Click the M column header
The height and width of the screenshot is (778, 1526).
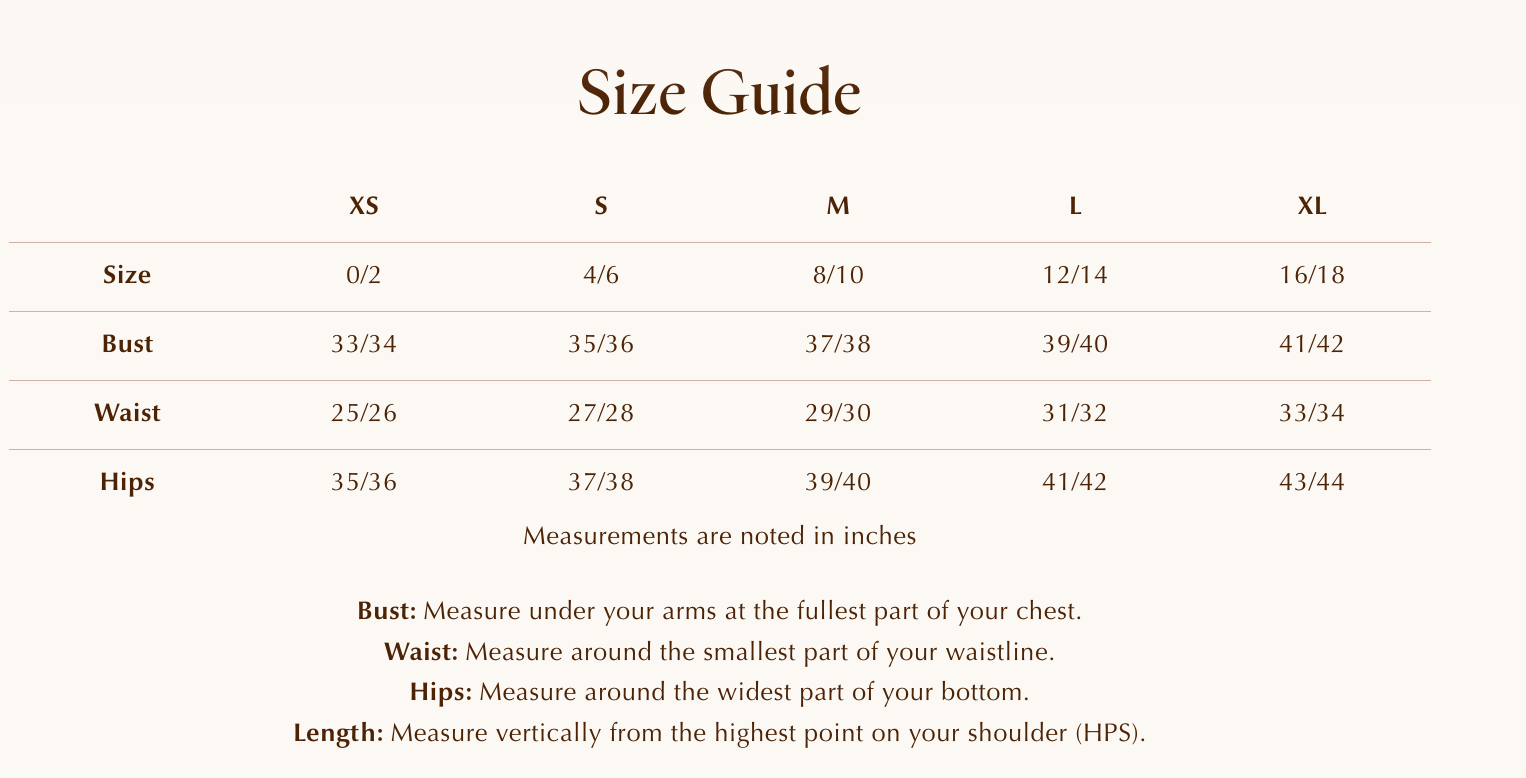(x=838, y=206)
